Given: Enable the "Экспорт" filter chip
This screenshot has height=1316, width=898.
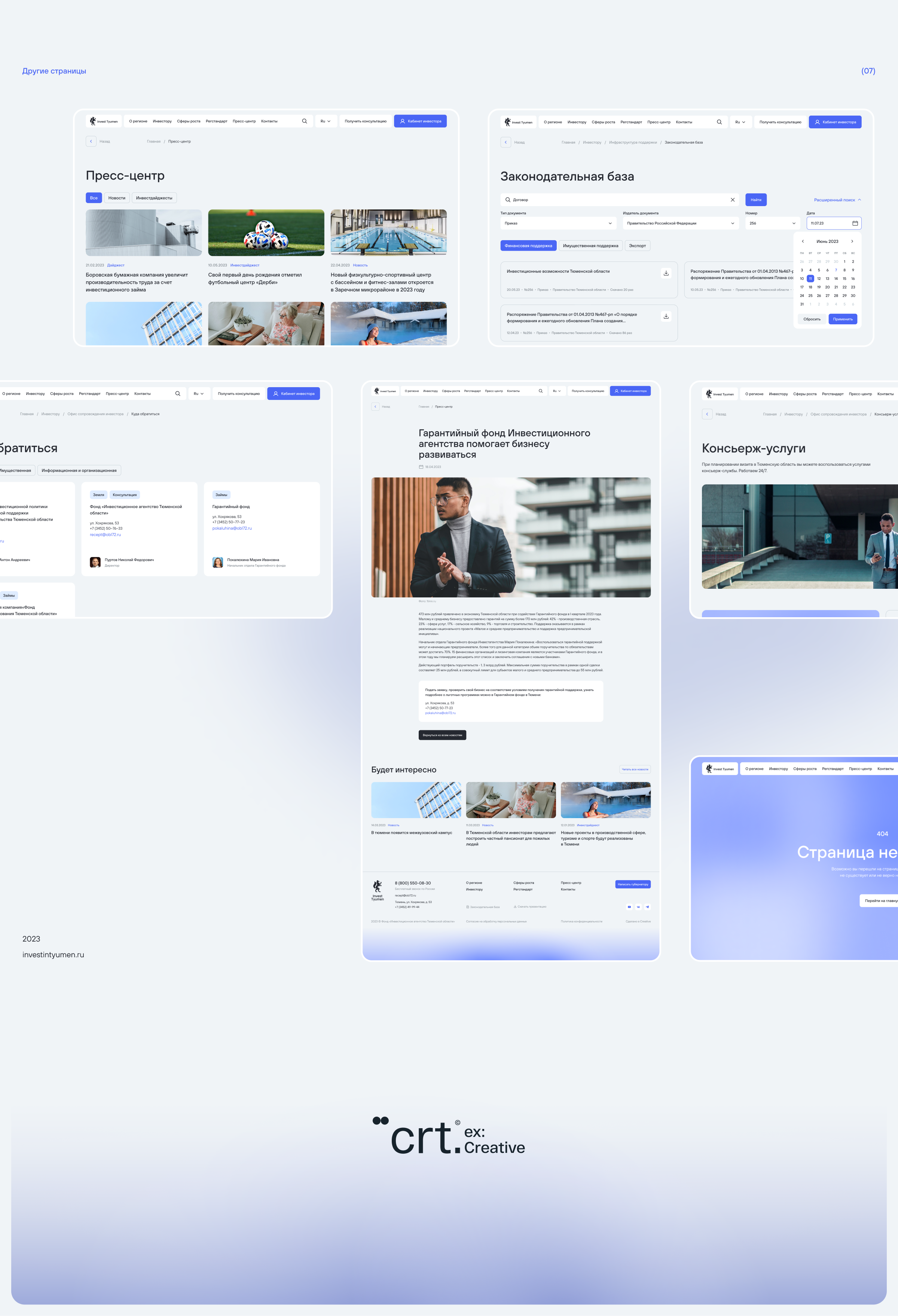Looking at the screenshot, I should point(637,246).
